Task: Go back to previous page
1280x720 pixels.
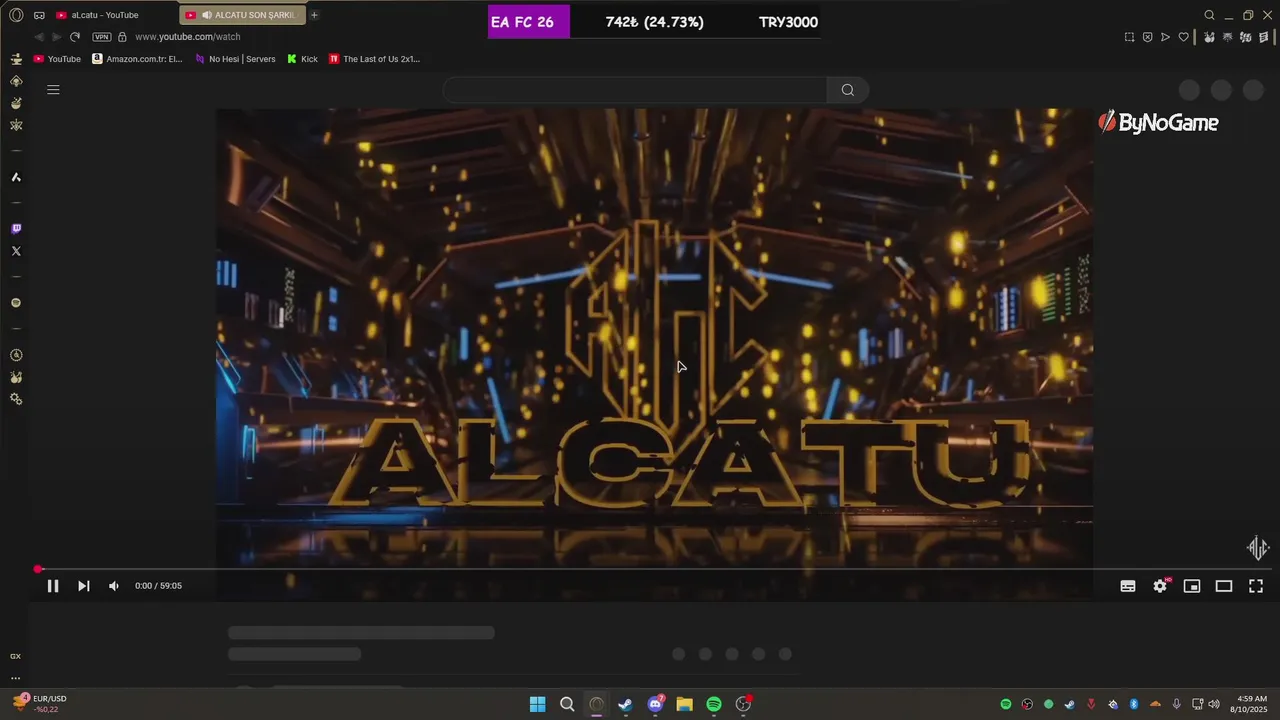Action: point(39,37)
